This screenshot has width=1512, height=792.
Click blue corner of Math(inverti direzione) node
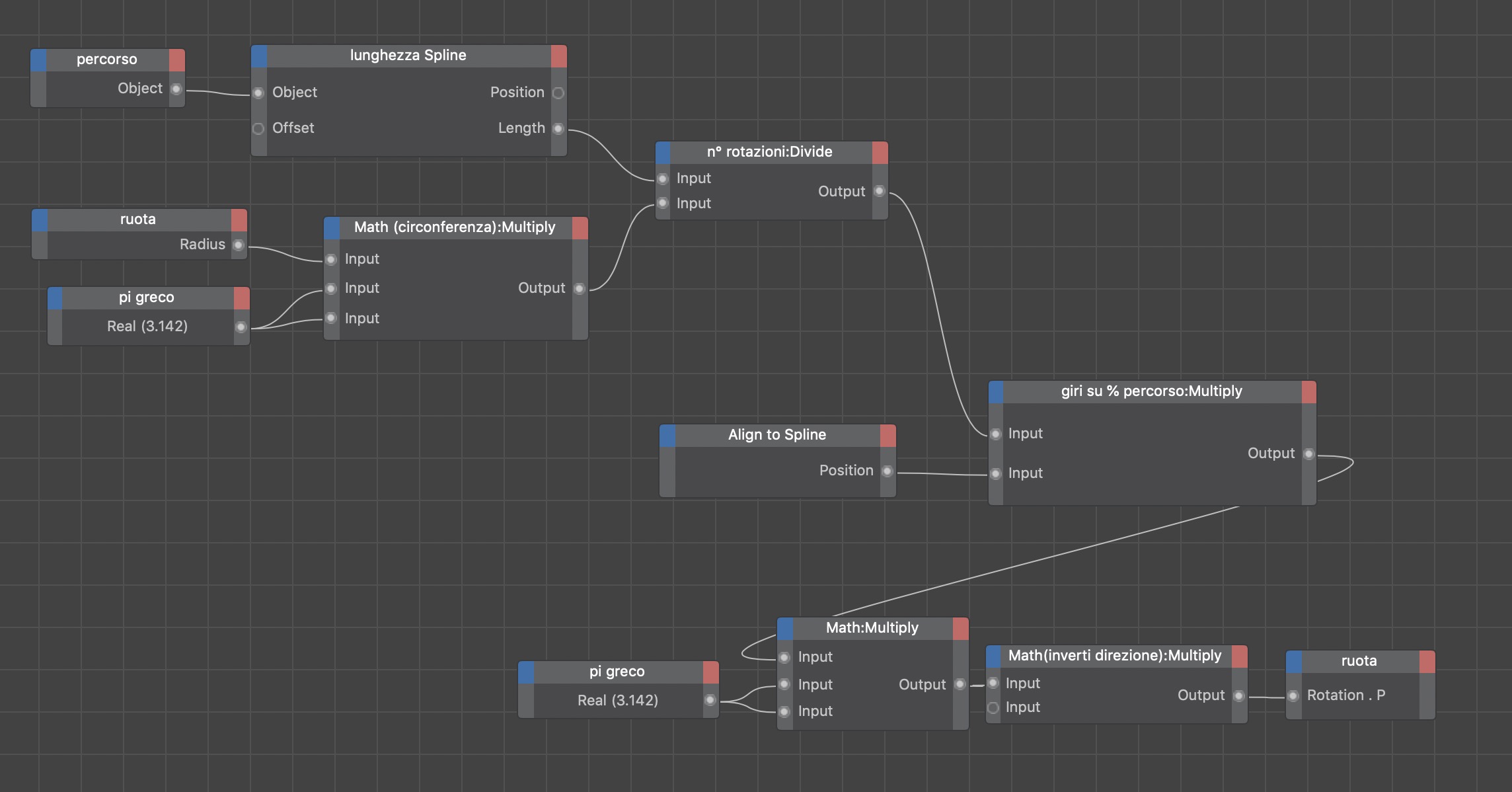993,656
